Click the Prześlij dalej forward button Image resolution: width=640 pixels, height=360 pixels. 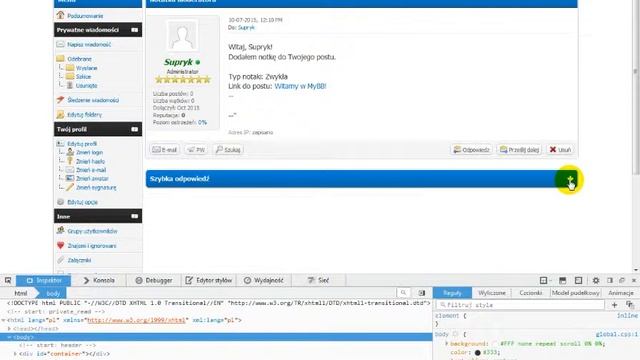click(x=520, y=150)
